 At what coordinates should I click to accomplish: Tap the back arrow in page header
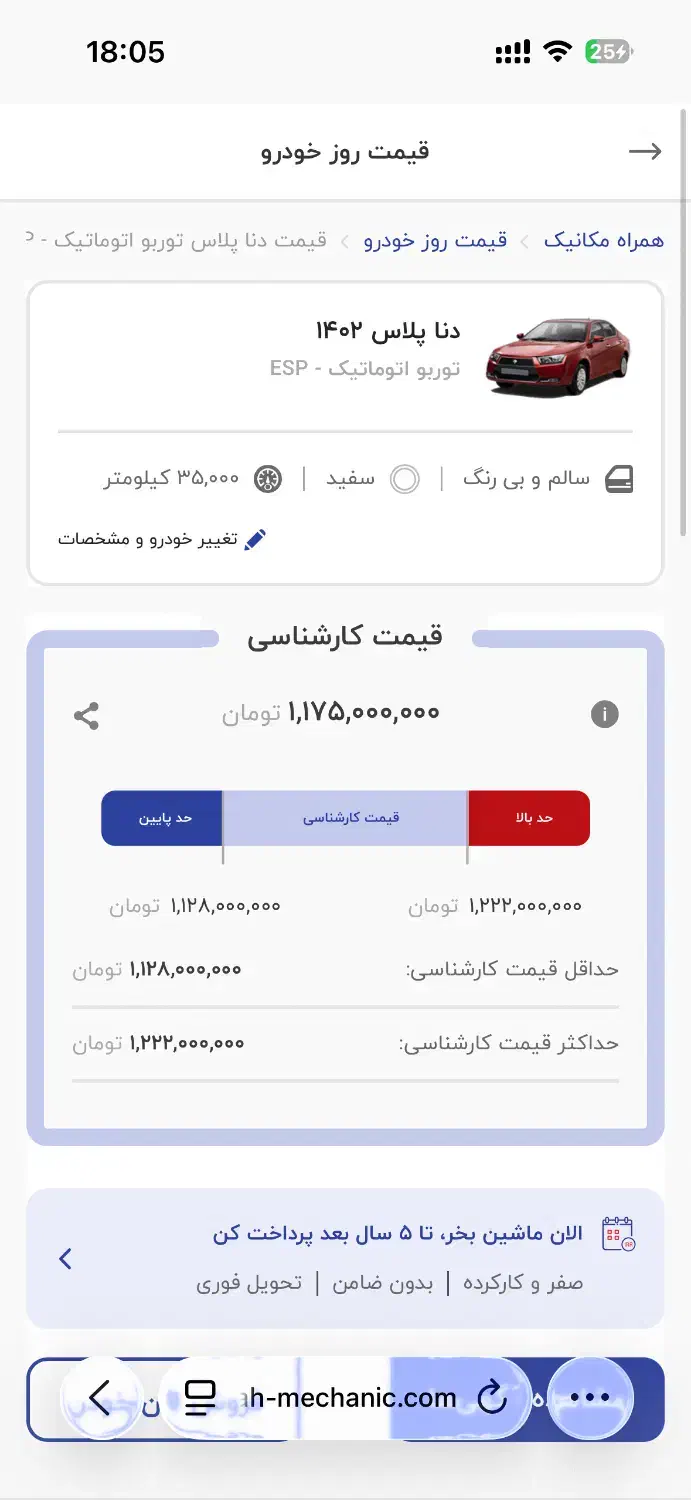click(x=645, y=151)
